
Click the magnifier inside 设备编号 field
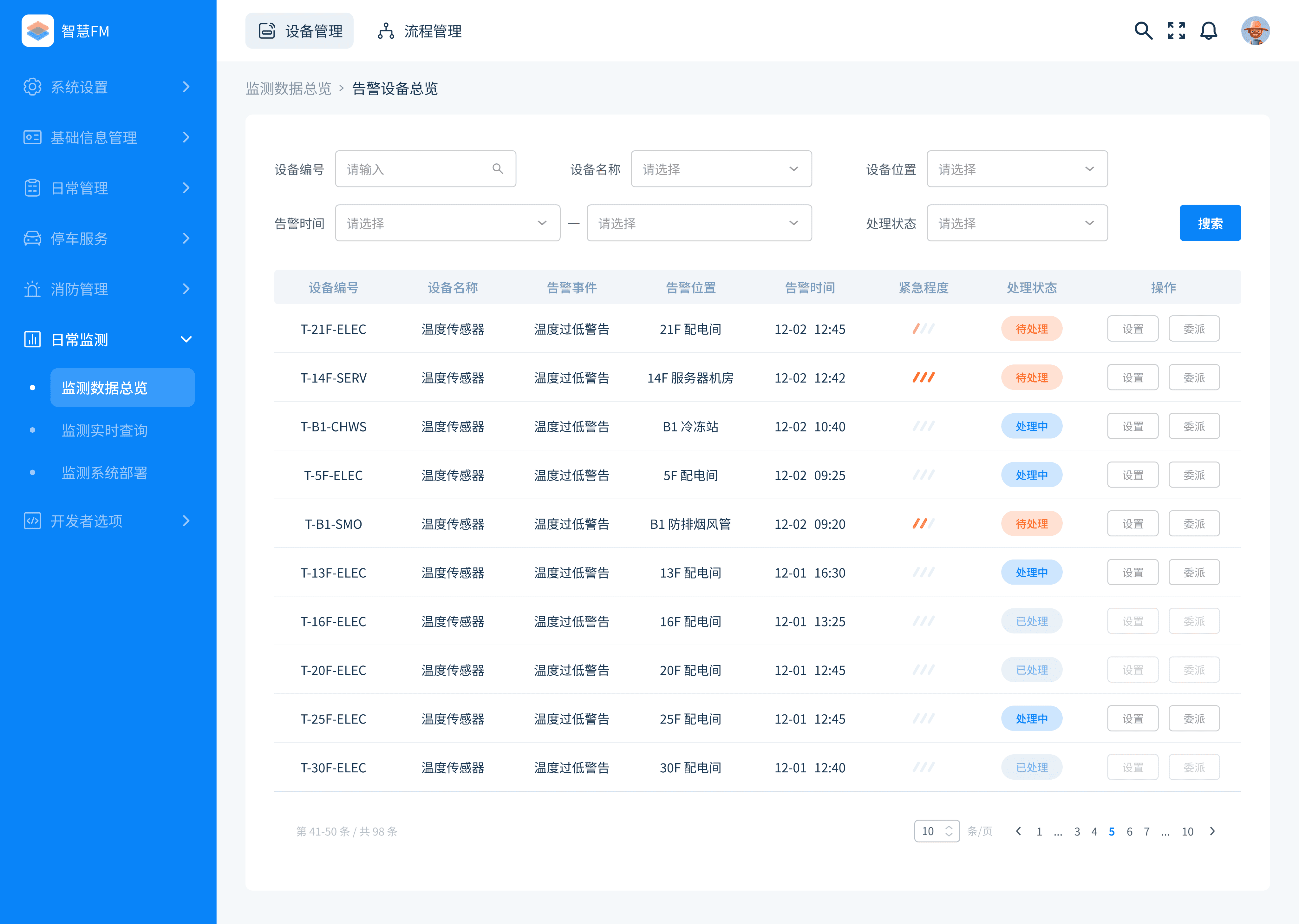point(498,169)
